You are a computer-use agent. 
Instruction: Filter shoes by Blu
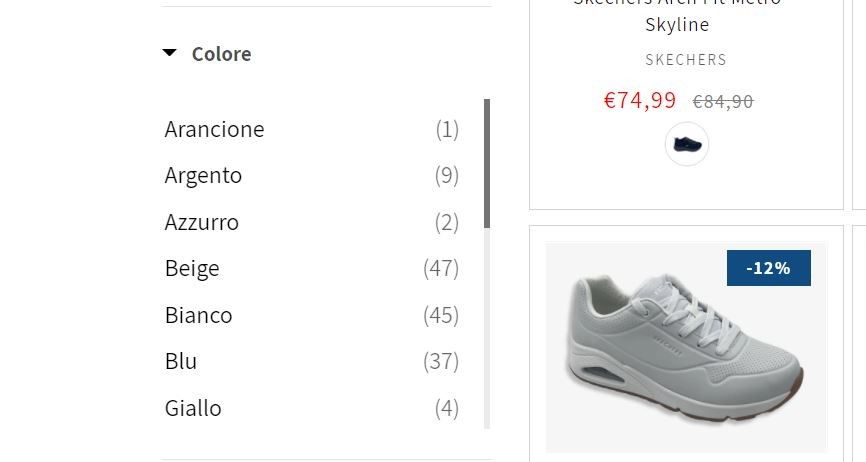pos(311,362)
